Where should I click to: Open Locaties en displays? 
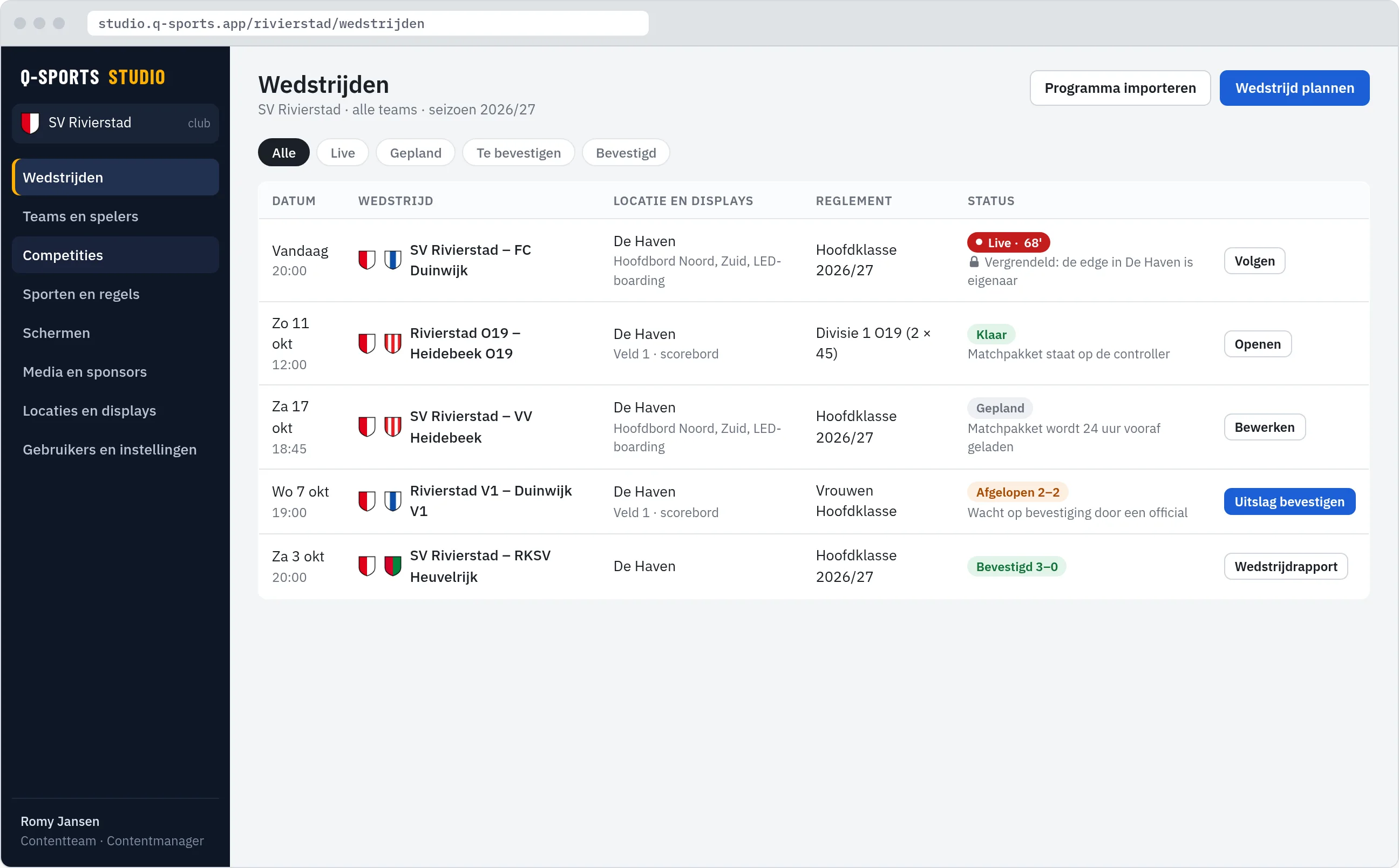click(116, 410)
